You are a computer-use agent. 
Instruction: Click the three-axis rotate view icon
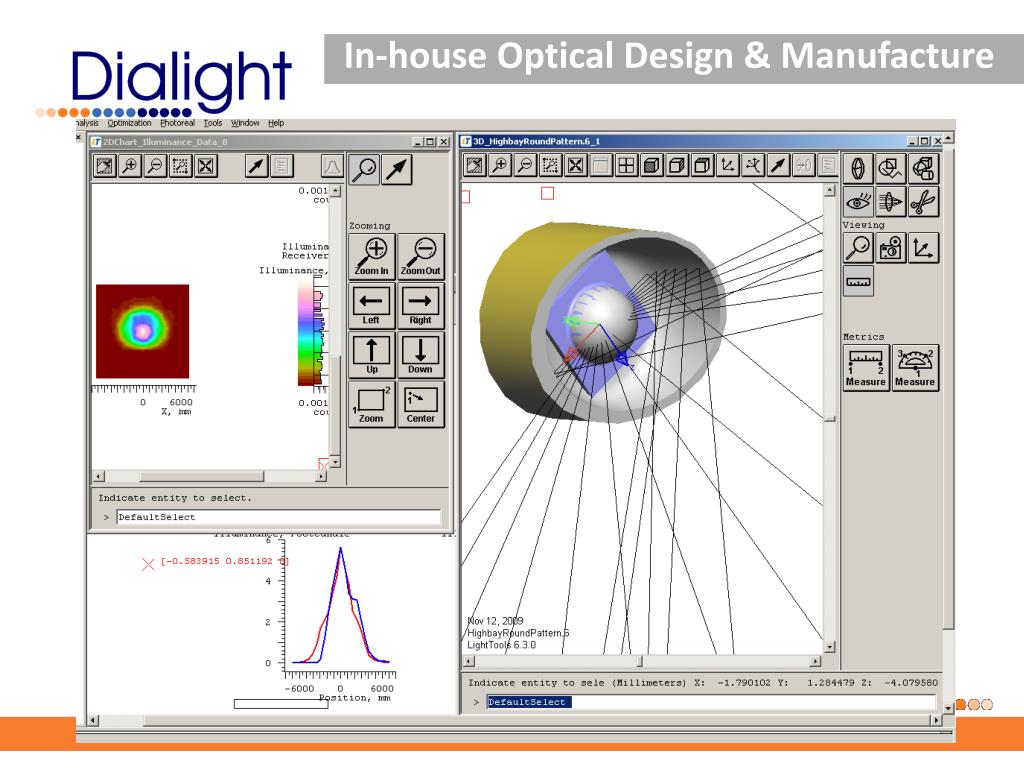coord(752,166)
